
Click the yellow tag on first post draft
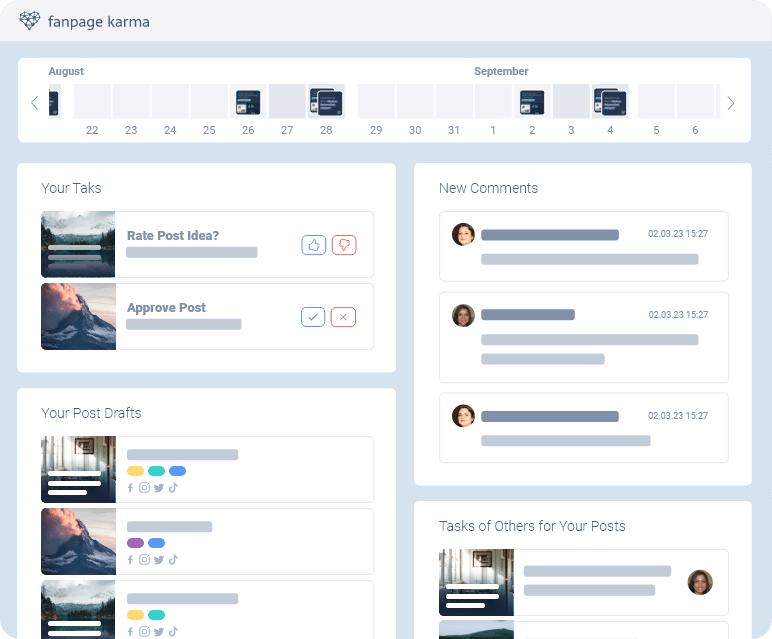point(135,471)
